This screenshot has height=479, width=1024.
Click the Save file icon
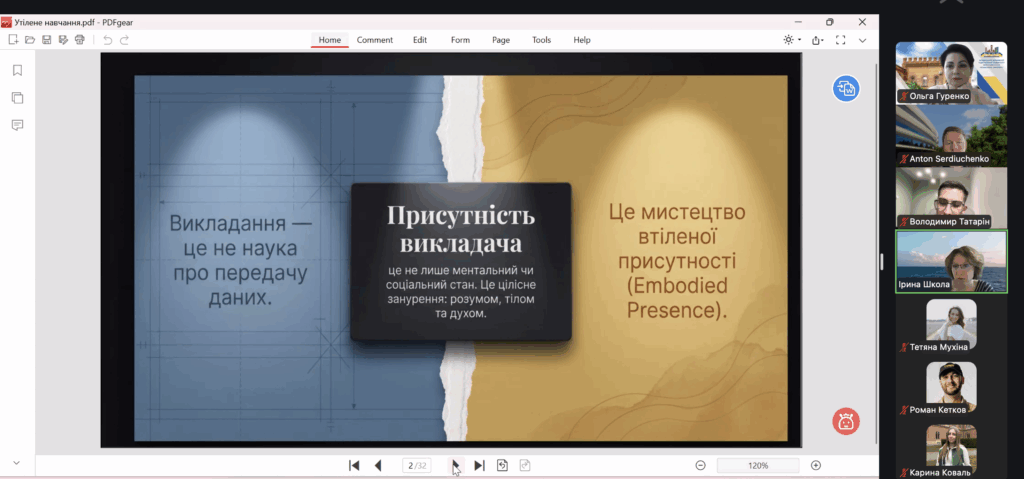point(46,40)
